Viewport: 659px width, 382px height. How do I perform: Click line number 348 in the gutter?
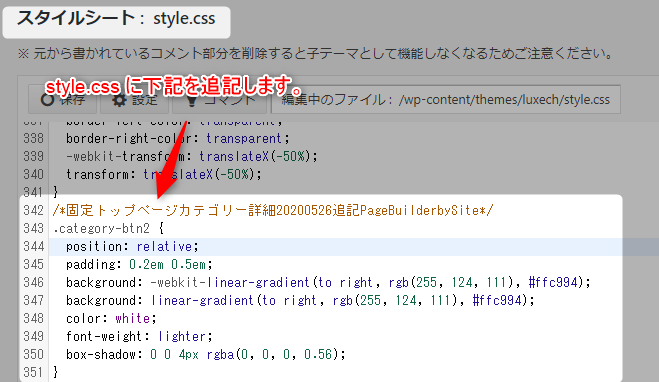(x=34, y=319)
